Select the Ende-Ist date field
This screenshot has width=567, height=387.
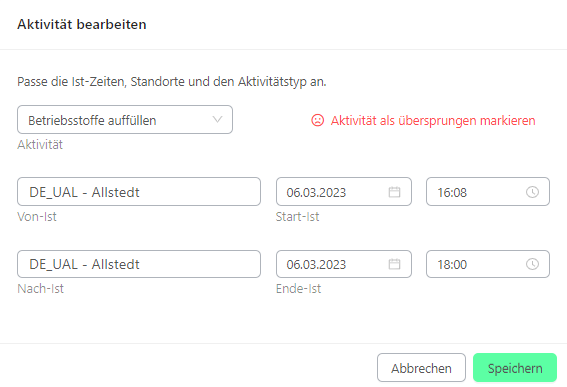pyautogui.click(x=344, y=264)
